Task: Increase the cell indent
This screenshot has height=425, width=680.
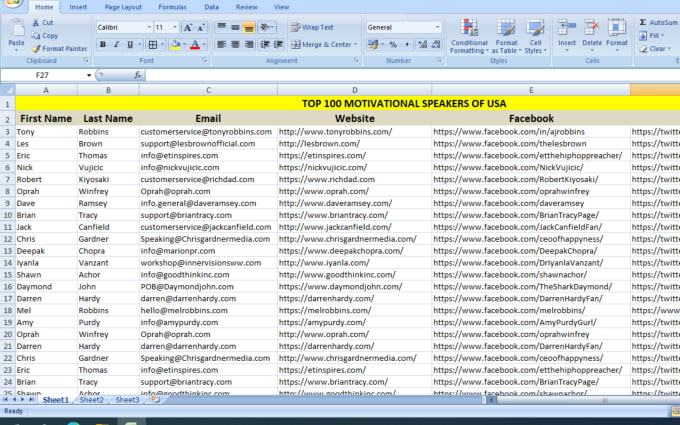Action: [x=278, y=44]
